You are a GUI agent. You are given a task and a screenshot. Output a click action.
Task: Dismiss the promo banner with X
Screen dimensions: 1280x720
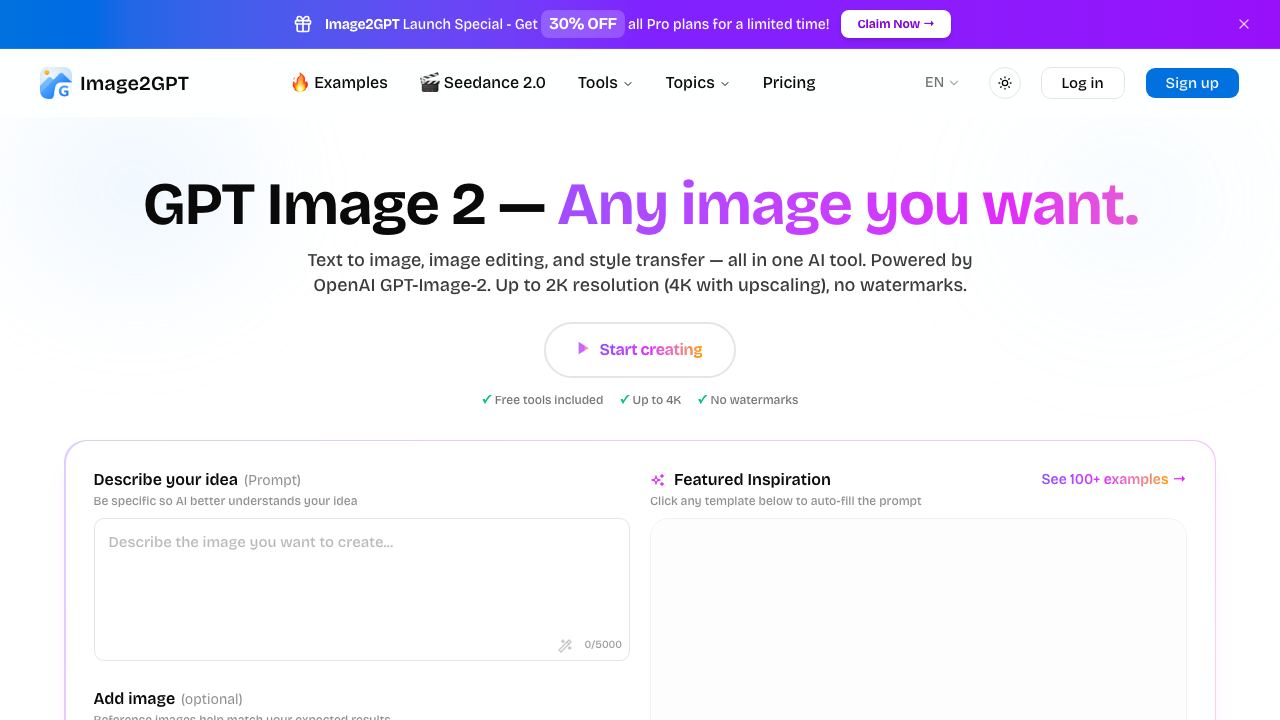pyautogui.click(x=1244, y=24)
